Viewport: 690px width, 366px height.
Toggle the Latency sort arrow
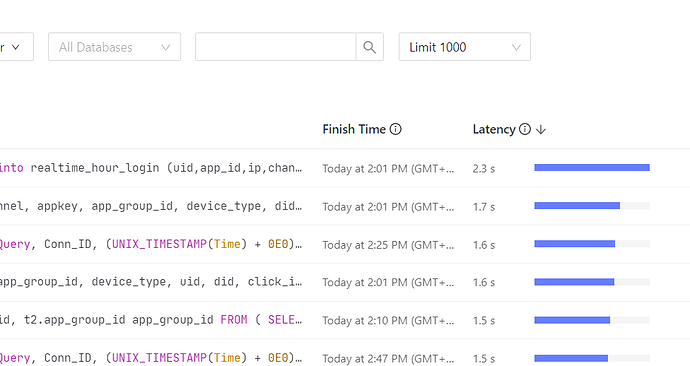pos(541,129)
